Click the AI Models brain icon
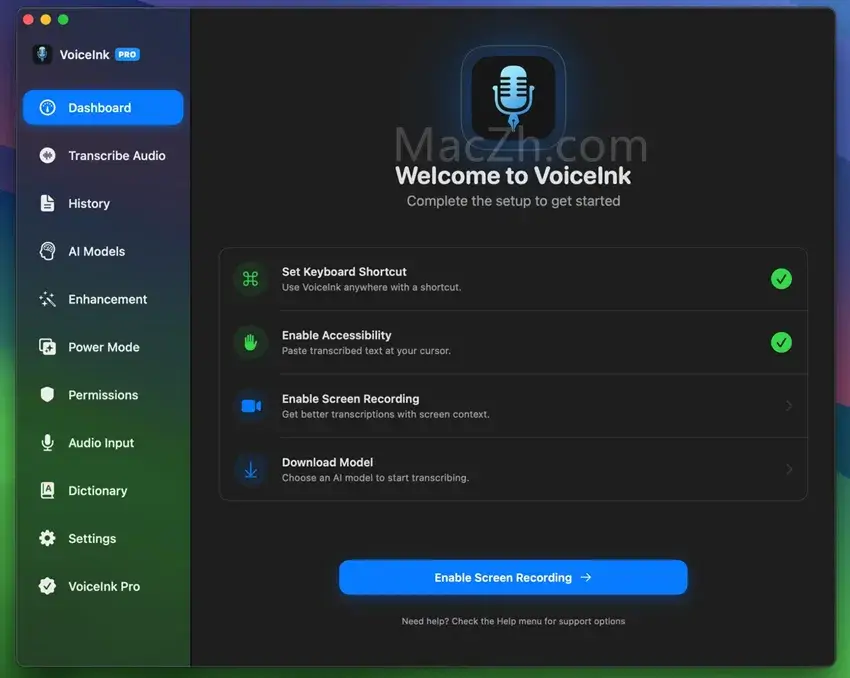This screenshot has width=850, height=678. click(x=48, y=251)
